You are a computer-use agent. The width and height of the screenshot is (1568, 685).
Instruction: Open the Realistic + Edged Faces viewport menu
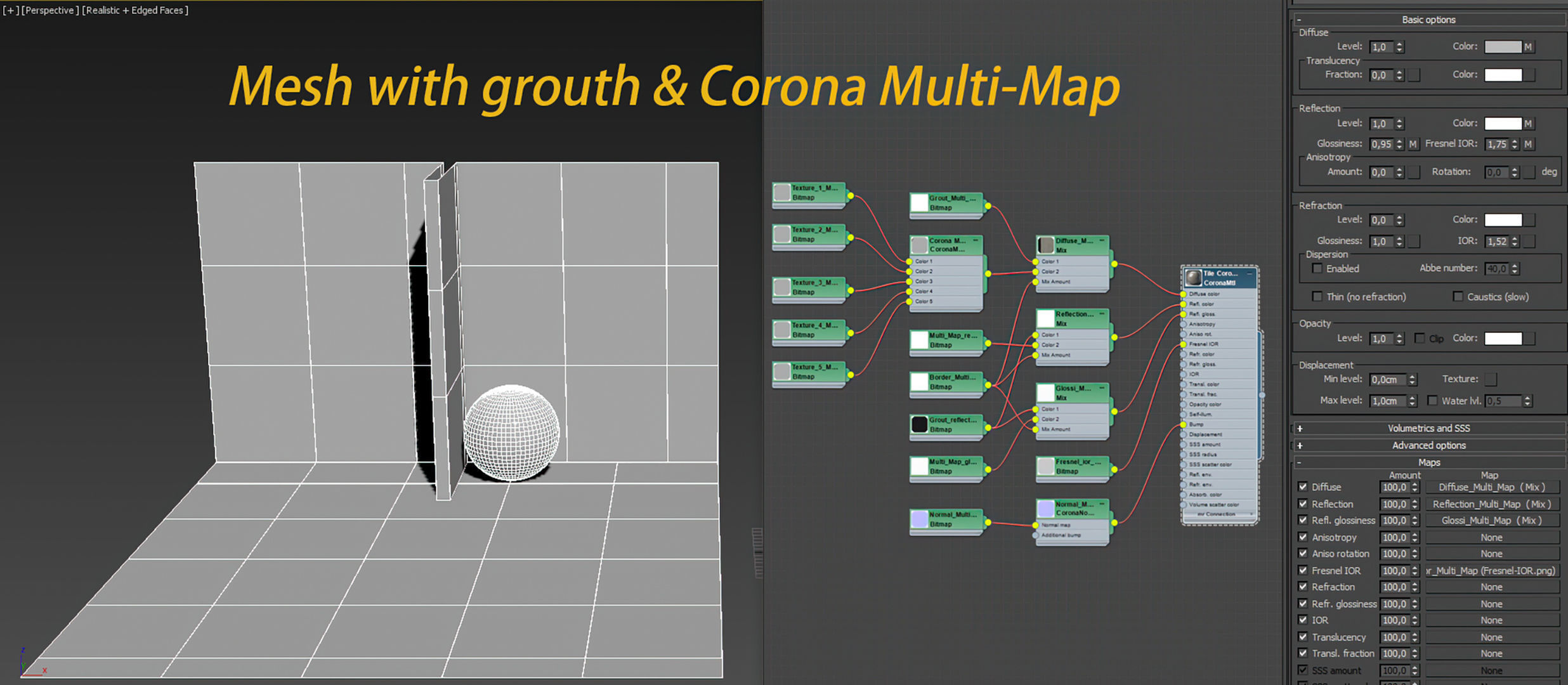(135, 10)
